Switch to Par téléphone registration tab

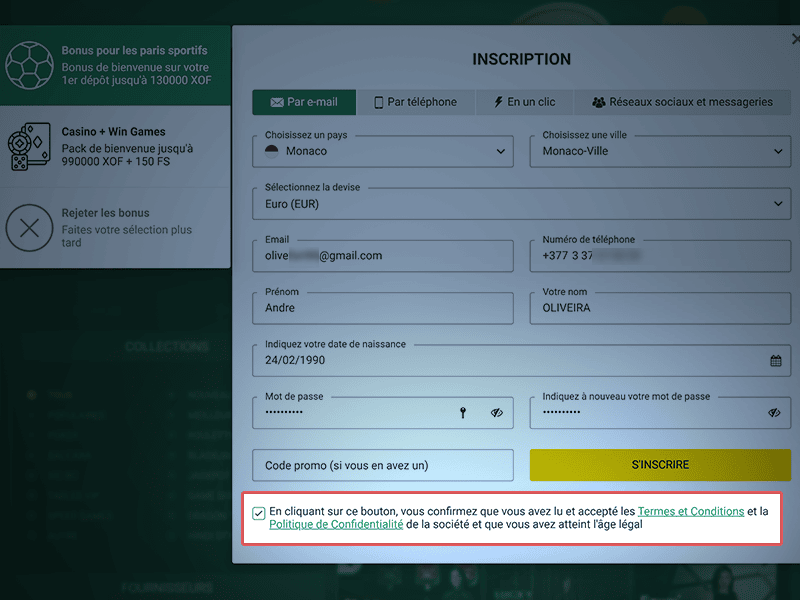416,102
